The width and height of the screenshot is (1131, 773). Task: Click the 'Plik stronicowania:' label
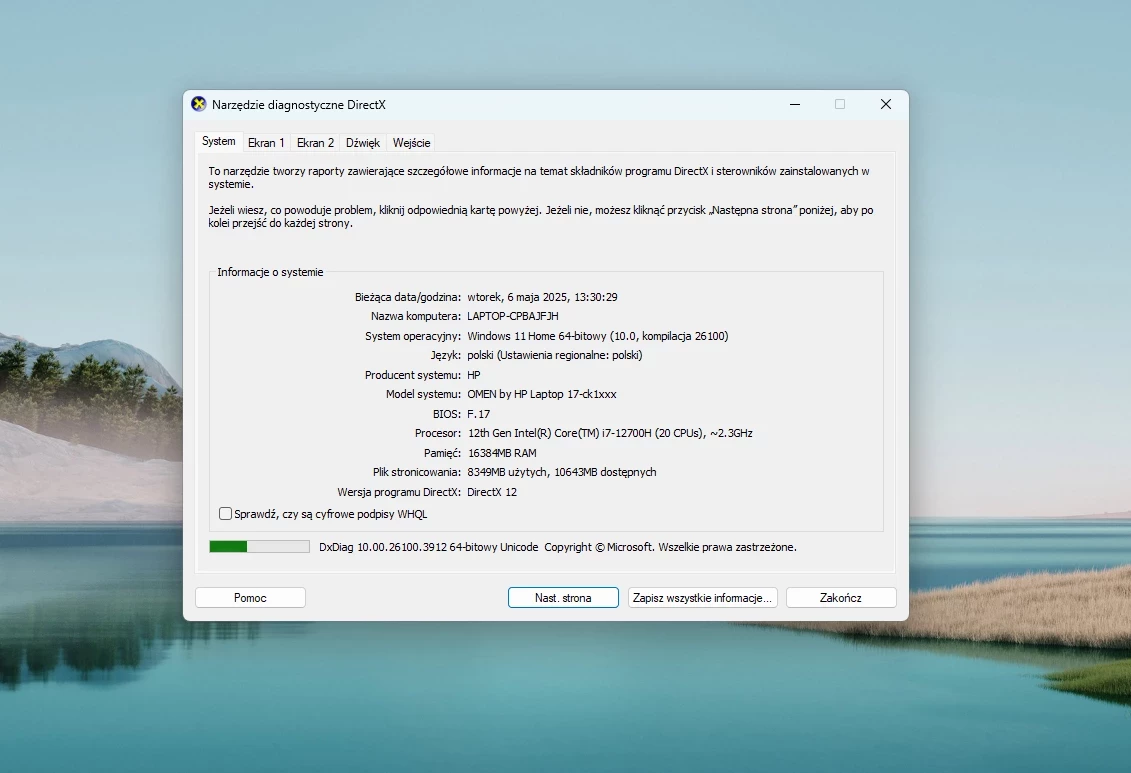point(417,472)
